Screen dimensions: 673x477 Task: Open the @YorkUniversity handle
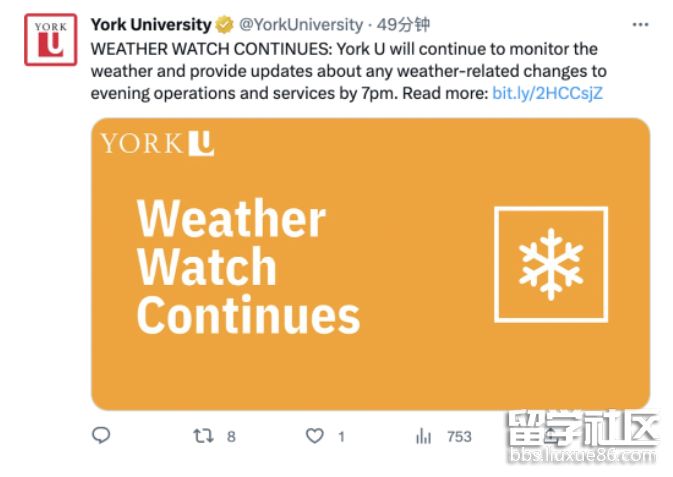click(301, 24)
